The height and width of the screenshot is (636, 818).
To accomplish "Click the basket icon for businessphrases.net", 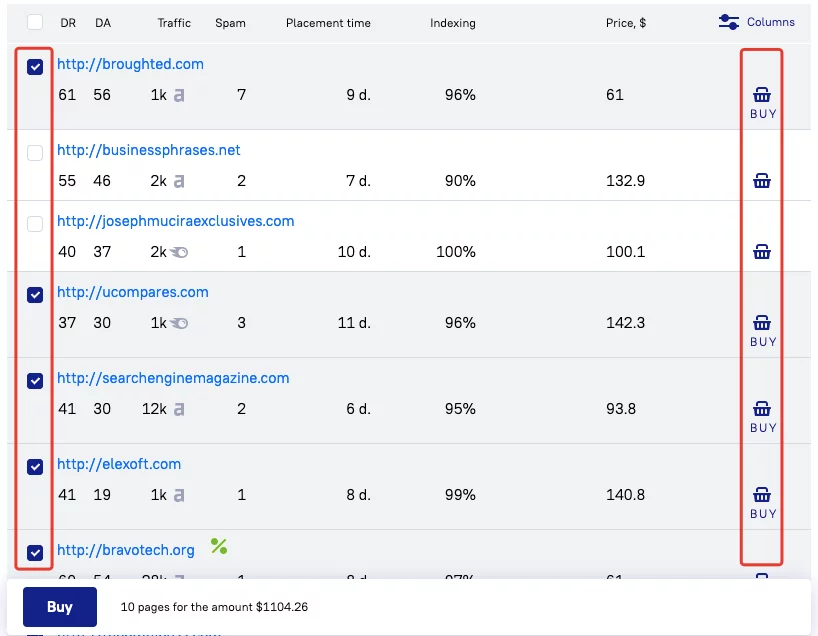I will click(762, 181).
